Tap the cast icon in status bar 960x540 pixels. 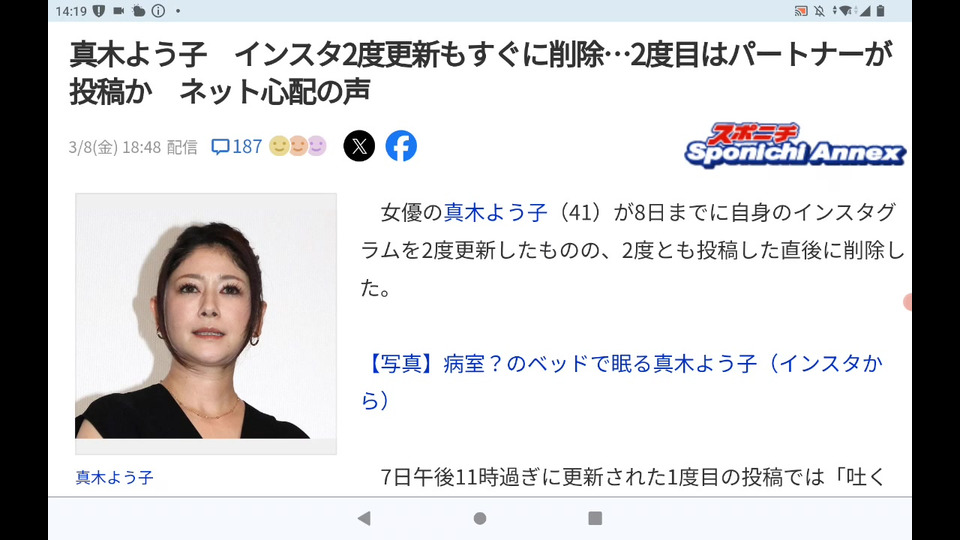point(801,11)
